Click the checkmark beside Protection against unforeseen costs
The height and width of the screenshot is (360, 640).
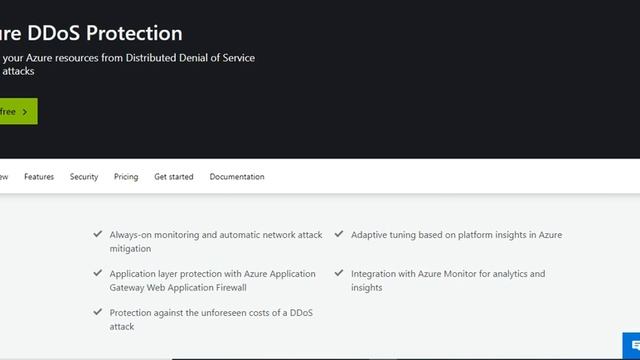pos(98,312)
